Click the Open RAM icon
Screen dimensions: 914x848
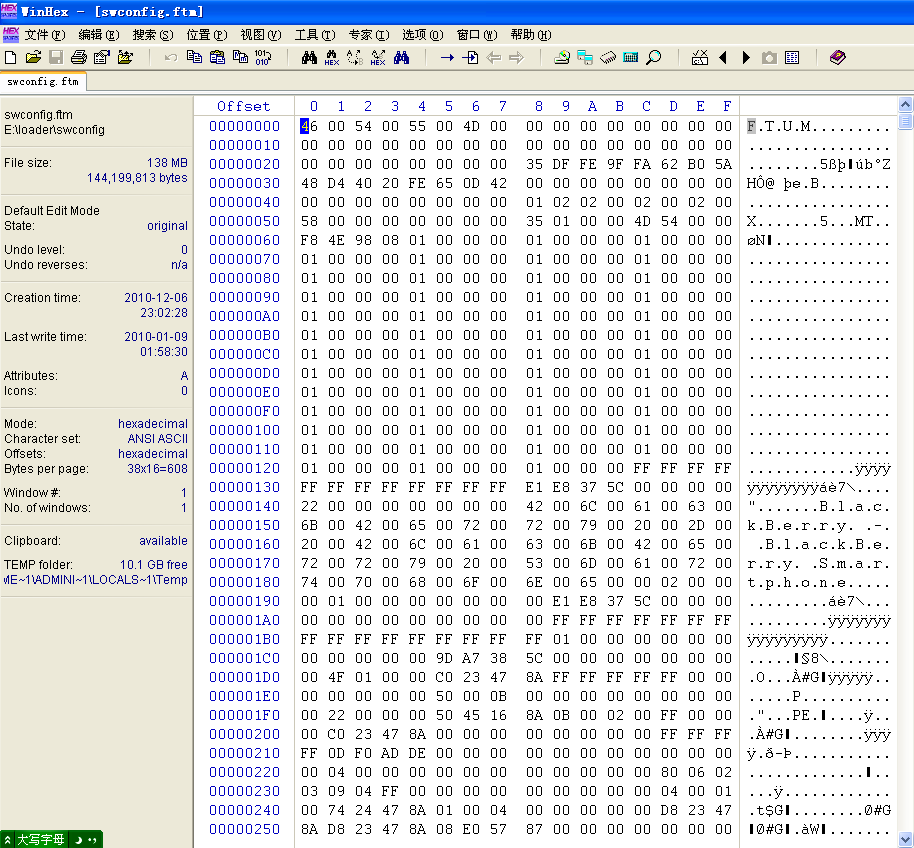(608, 57)
